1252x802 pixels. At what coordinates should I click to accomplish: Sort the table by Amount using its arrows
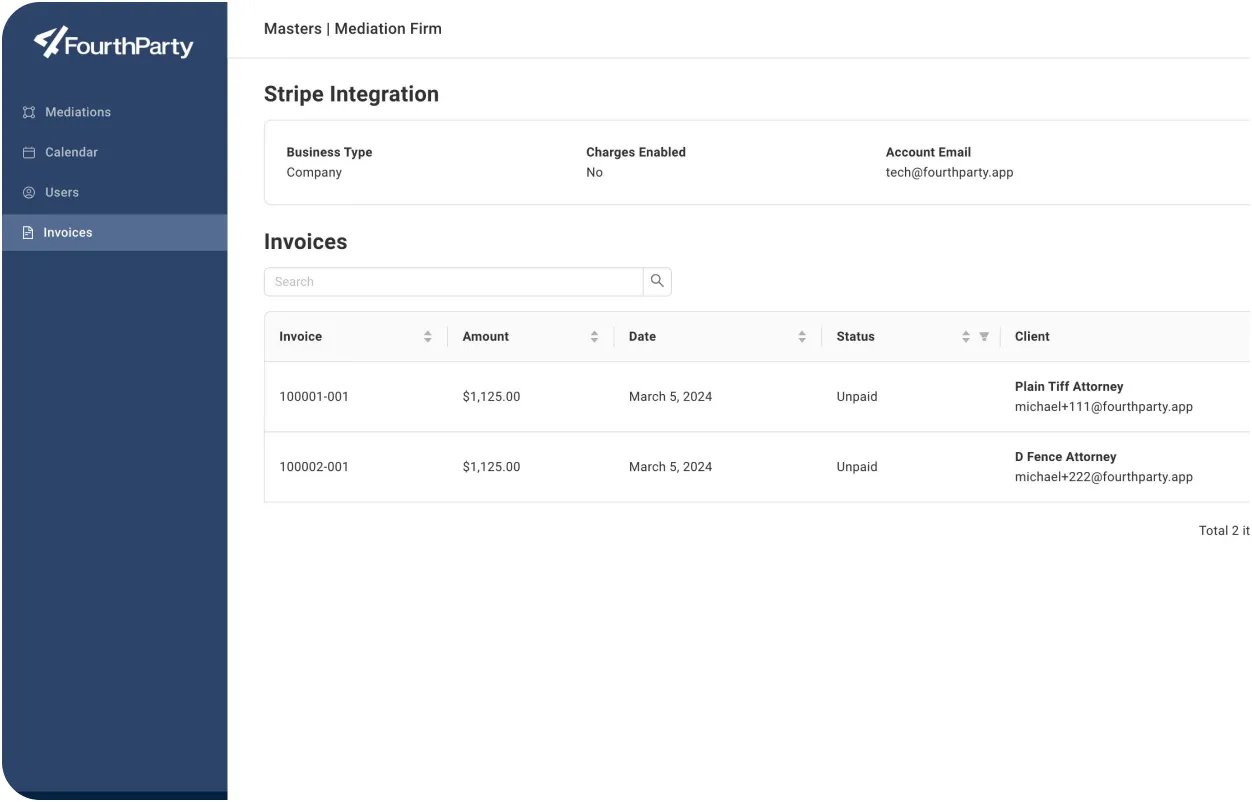coord(594,337)
